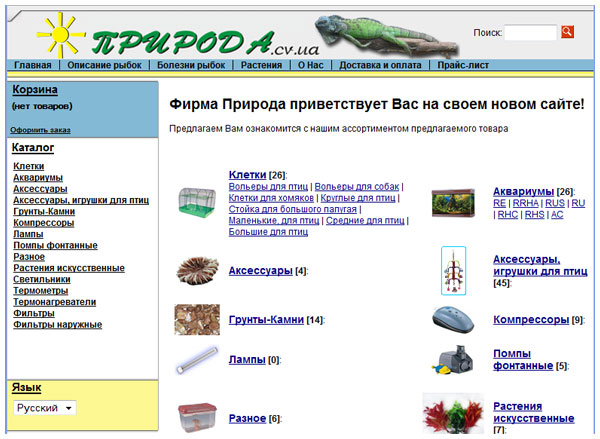Open the Аквариумы [26] category title

pyautogui.click(x=523, y=191)
